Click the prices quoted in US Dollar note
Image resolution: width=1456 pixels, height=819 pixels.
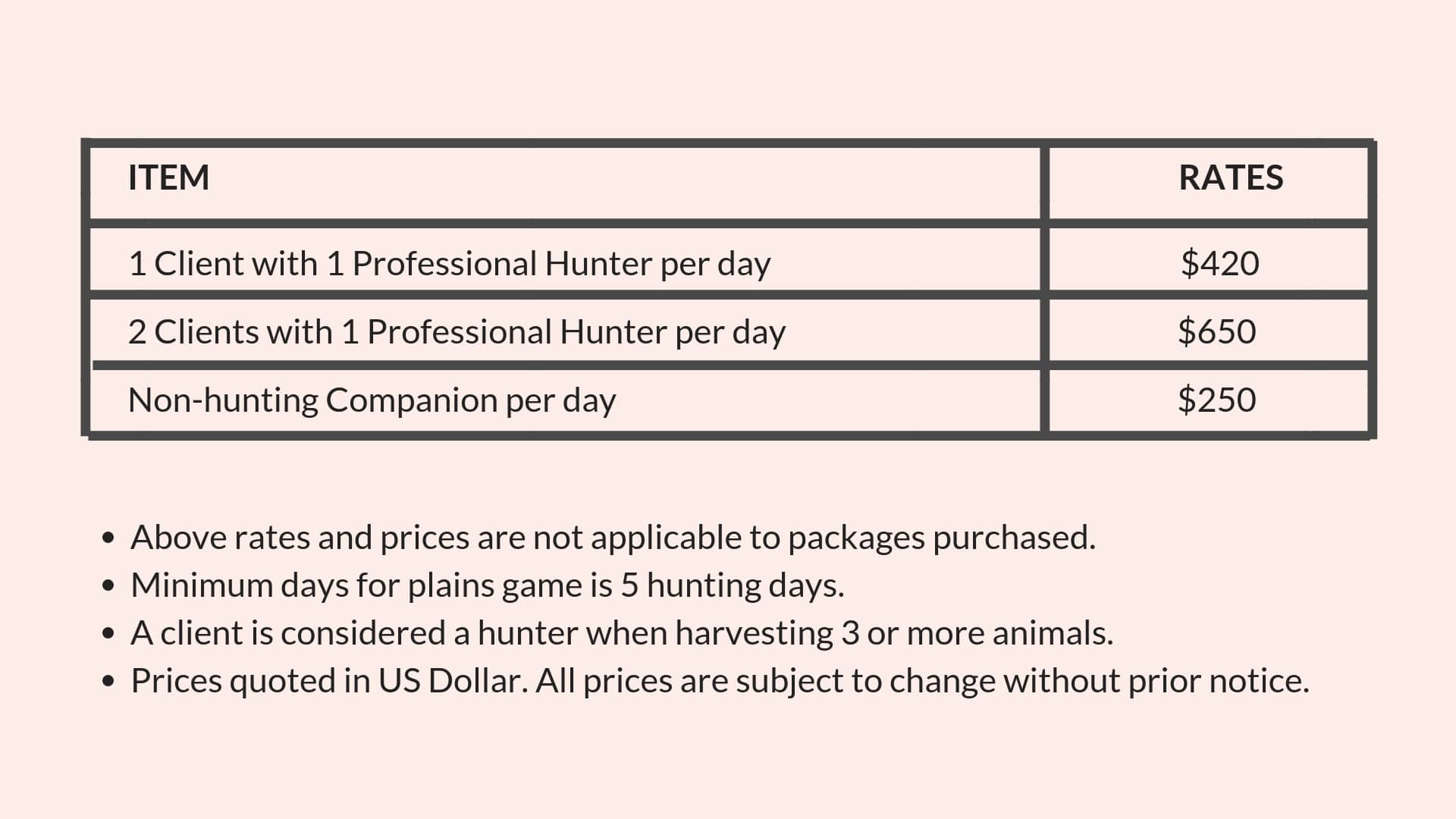pos(720,682)
